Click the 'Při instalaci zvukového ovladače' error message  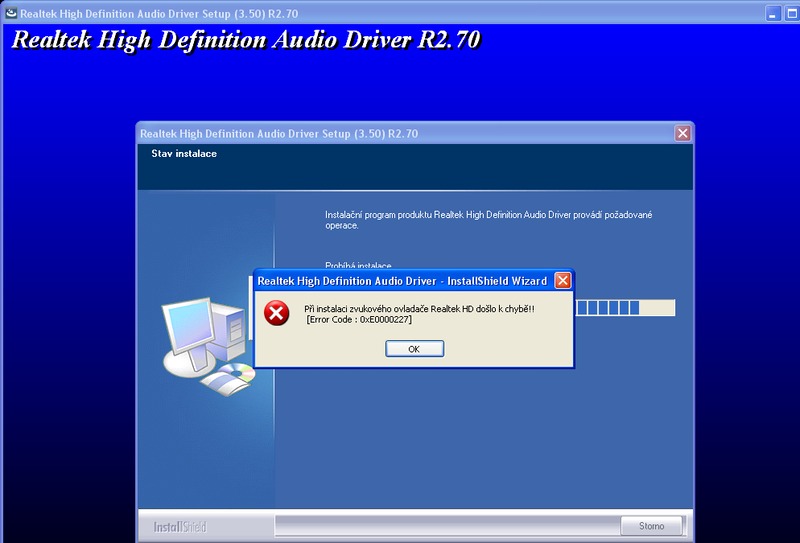click(x=419, y=309)
